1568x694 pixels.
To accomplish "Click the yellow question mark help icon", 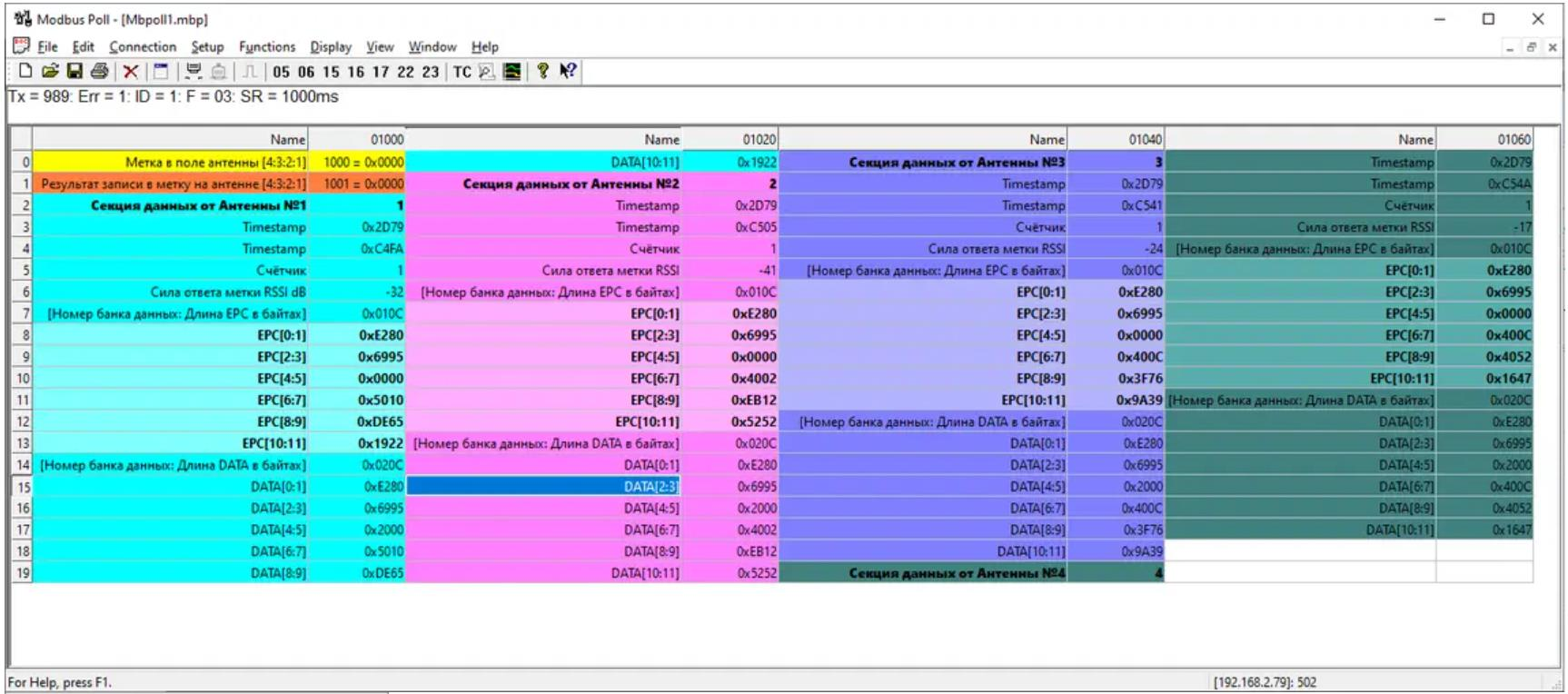I will pos(542,72).
